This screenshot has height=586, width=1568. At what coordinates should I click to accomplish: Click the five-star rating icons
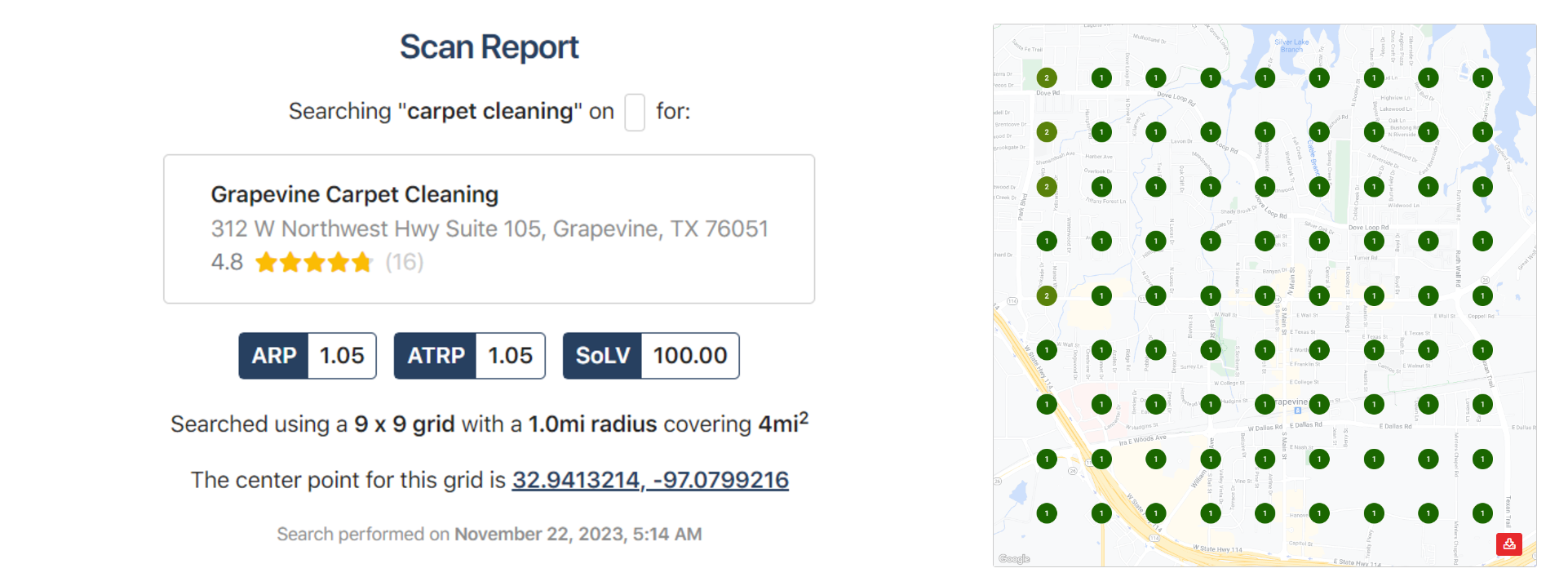click(x=314, y=262)
